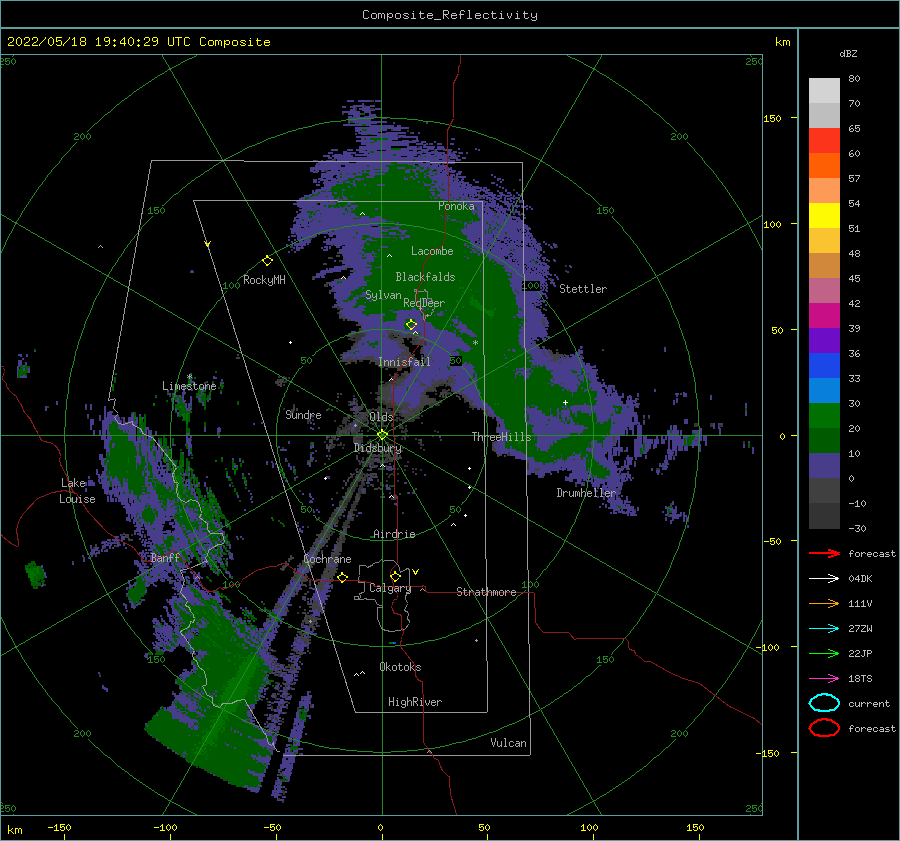Click the yellow 54 dBZ color swatch

(824, 215)
